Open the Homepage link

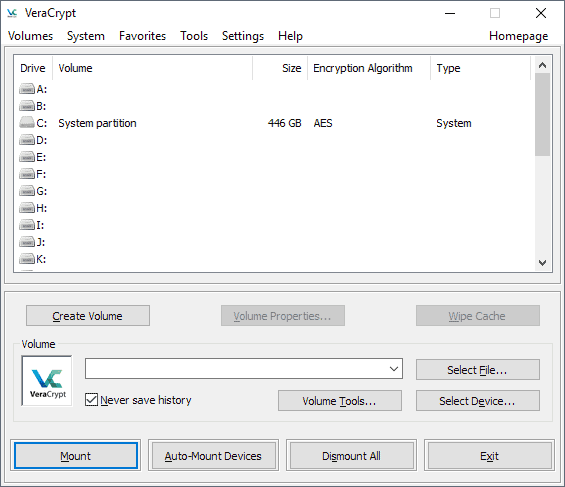518,36
